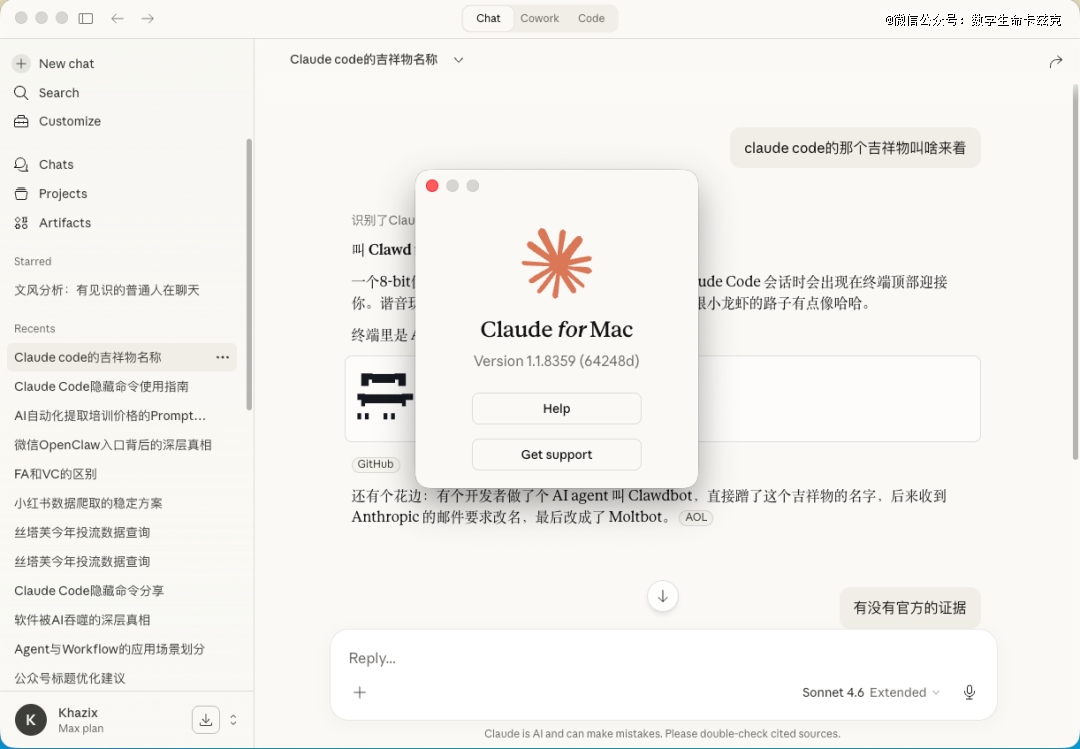Screen dimensions: 1080x749
Task: Switch to the Cowork tab
Action: click(x=539, y=18)
